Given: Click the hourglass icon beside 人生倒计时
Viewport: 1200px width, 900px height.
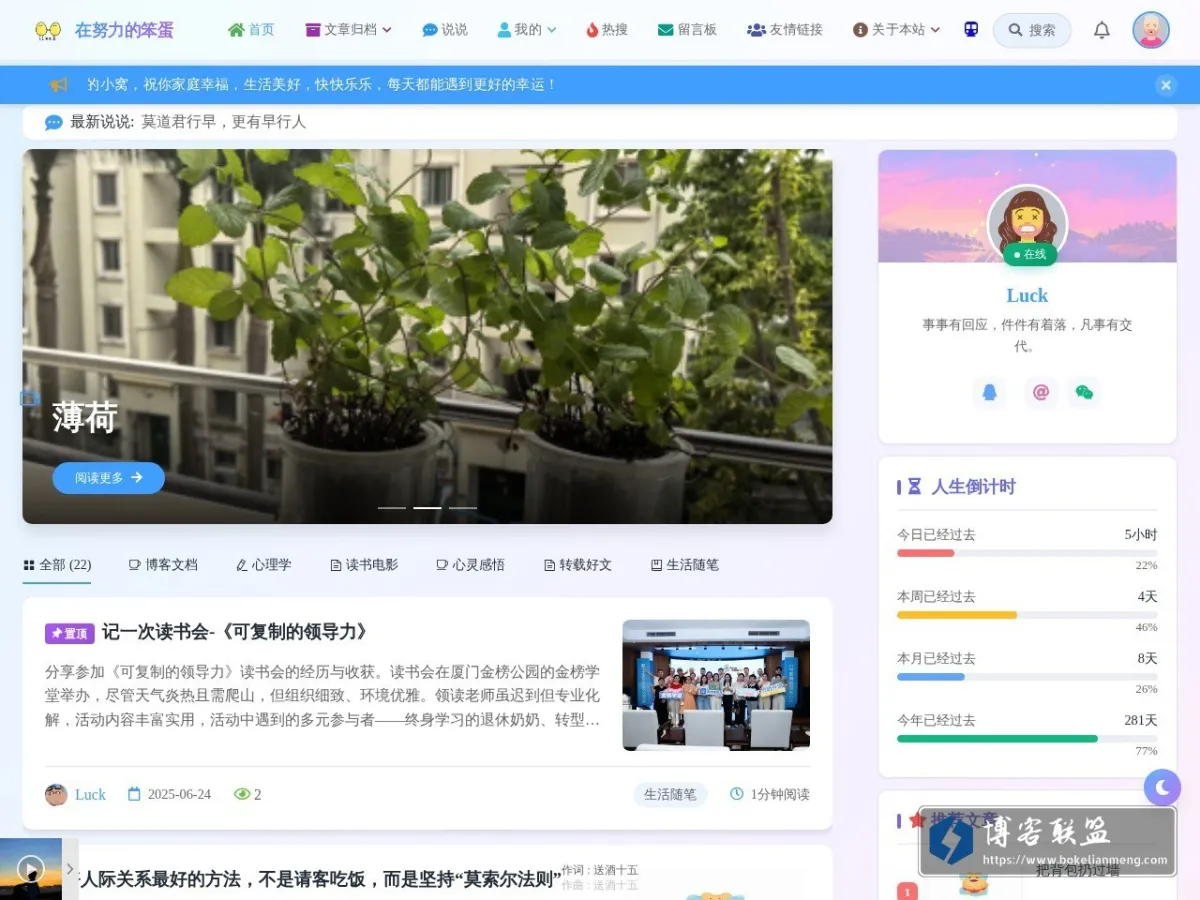Looking at the screenshot, I should click(914, 487).
